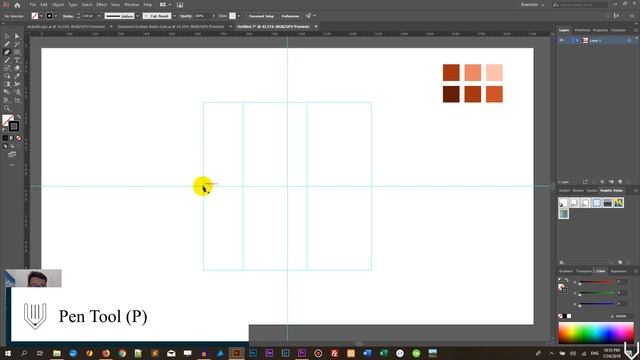640x360 pixels.
Task: Open the Arrange Documents icon
Action: [x=164, y=5]
